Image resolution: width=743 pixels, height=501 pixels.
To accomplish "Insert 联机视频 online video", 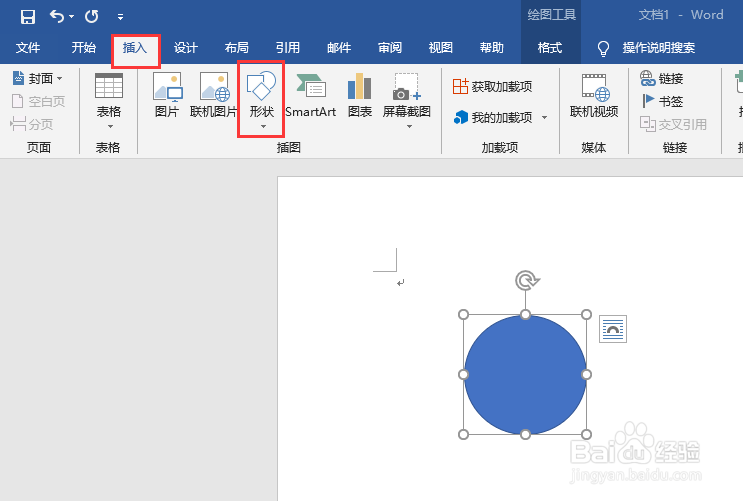I will pos(594,95).
